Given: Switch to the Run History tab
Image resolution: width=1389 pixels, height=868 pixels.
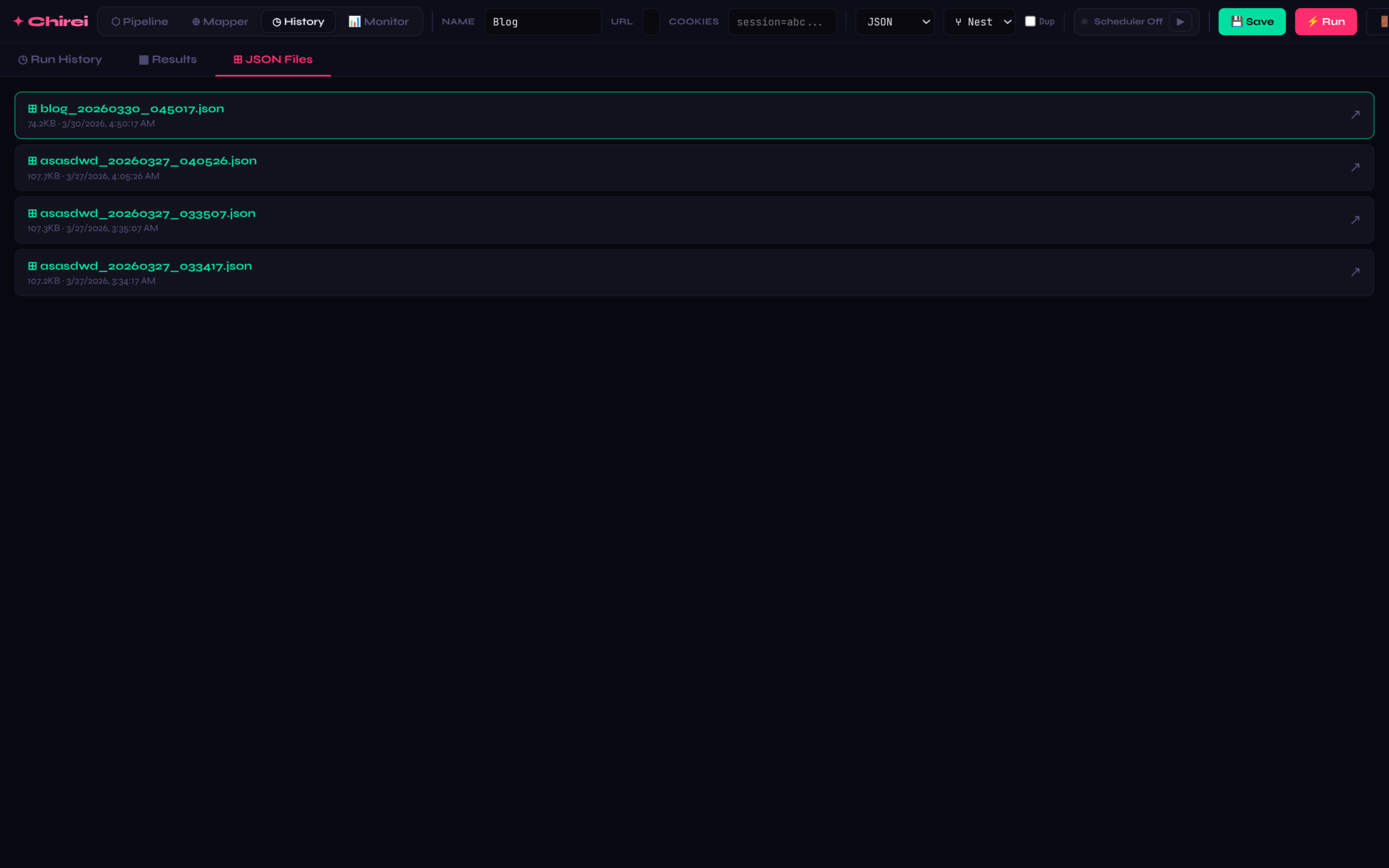Looking at the screenshot, I should pyautogui.click(x=60, y=60).
